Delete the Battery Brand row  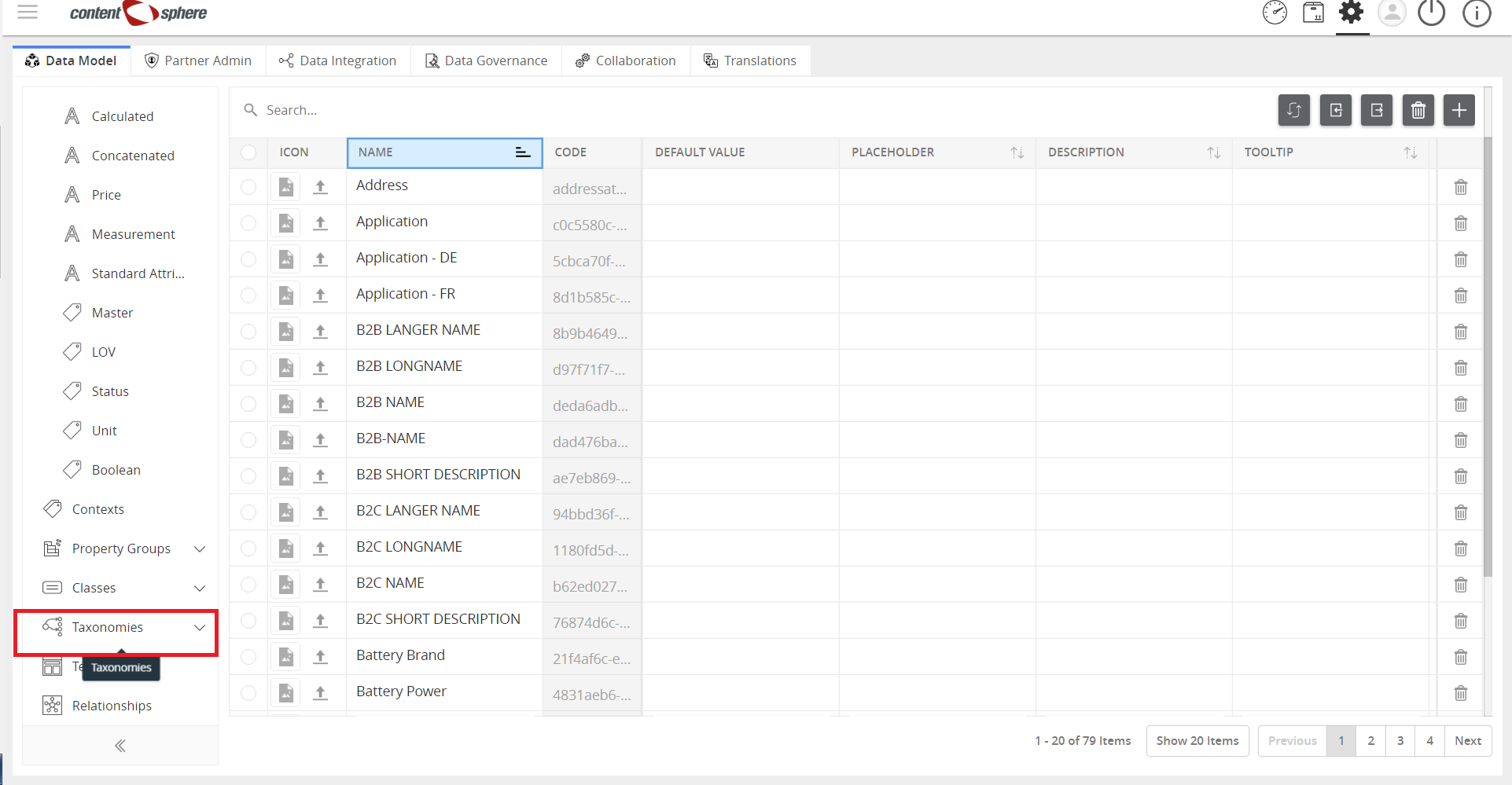point(1461,657)
